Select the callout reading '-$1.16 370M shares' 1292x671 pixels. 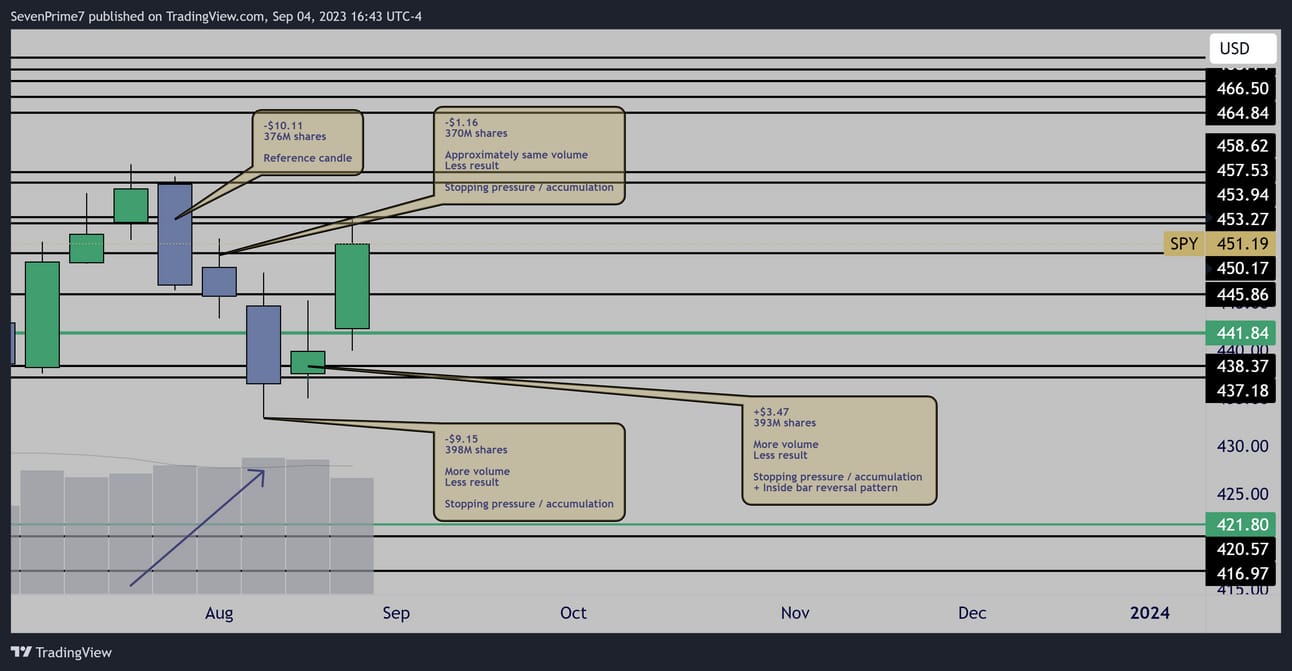tap(529, 155)
